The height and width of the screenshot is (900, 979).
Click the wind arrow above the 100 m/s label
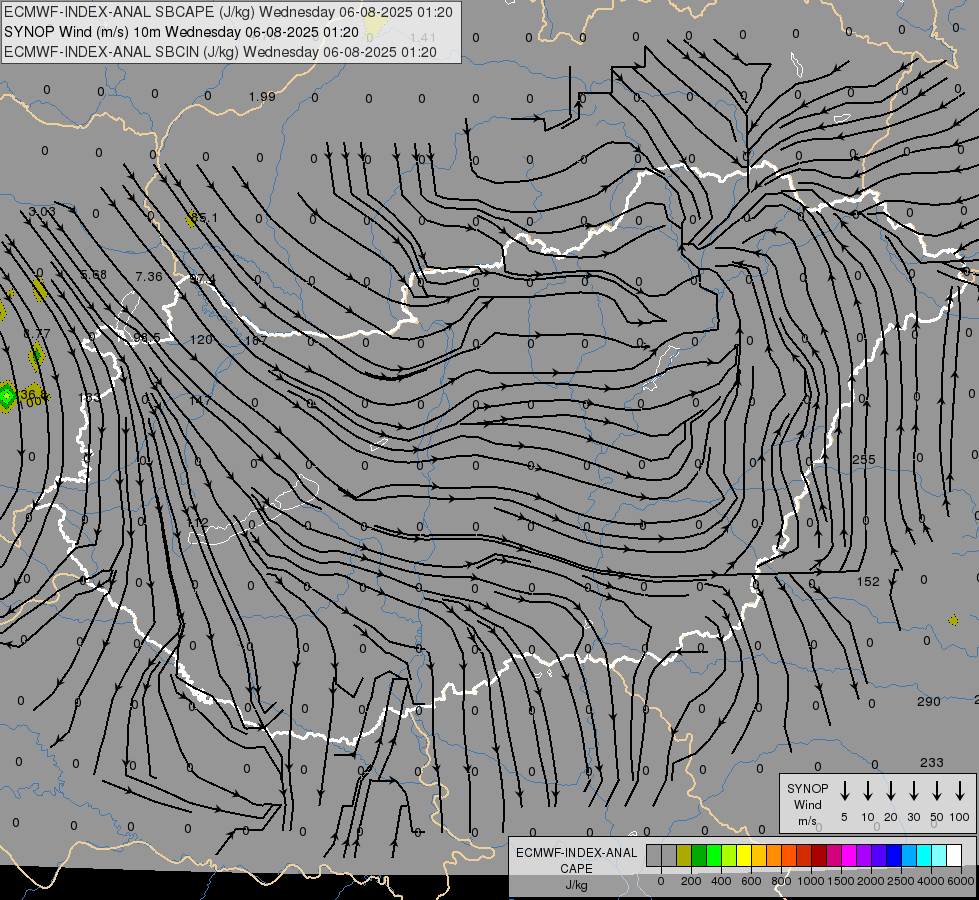960,791
